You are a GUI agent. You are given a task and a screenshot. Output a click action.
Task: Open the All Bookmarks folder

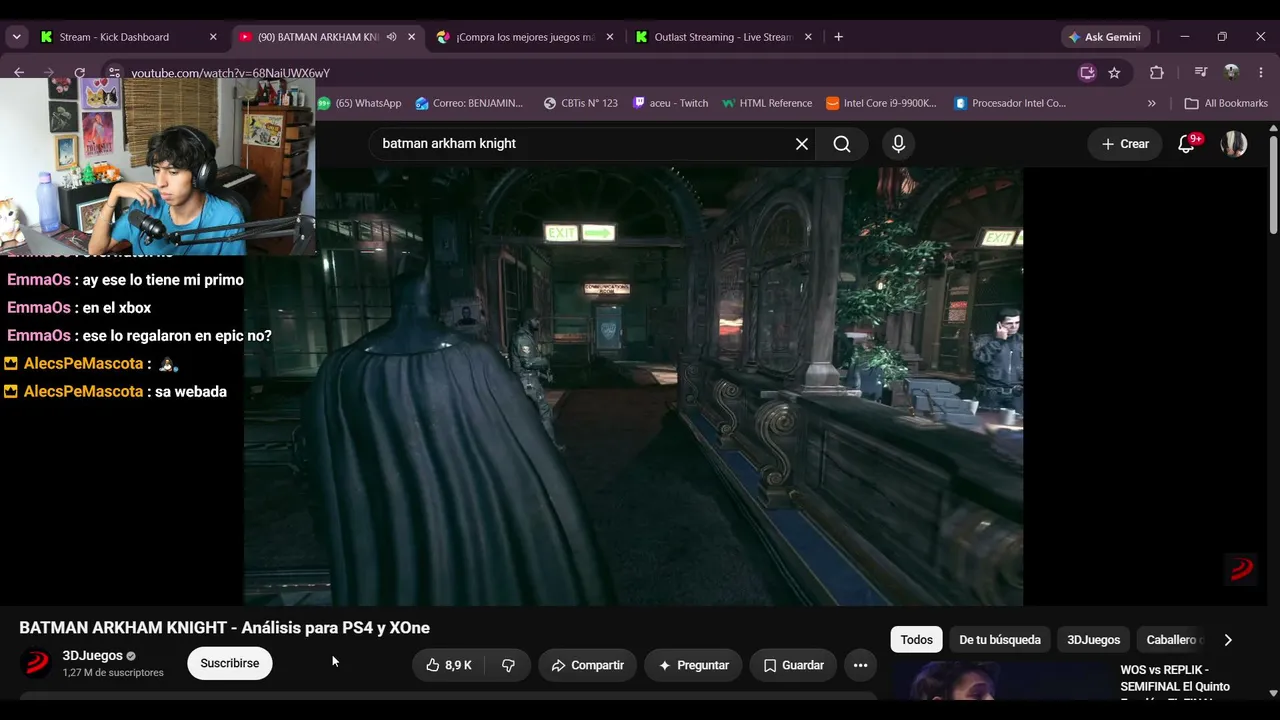(1226, 103)
